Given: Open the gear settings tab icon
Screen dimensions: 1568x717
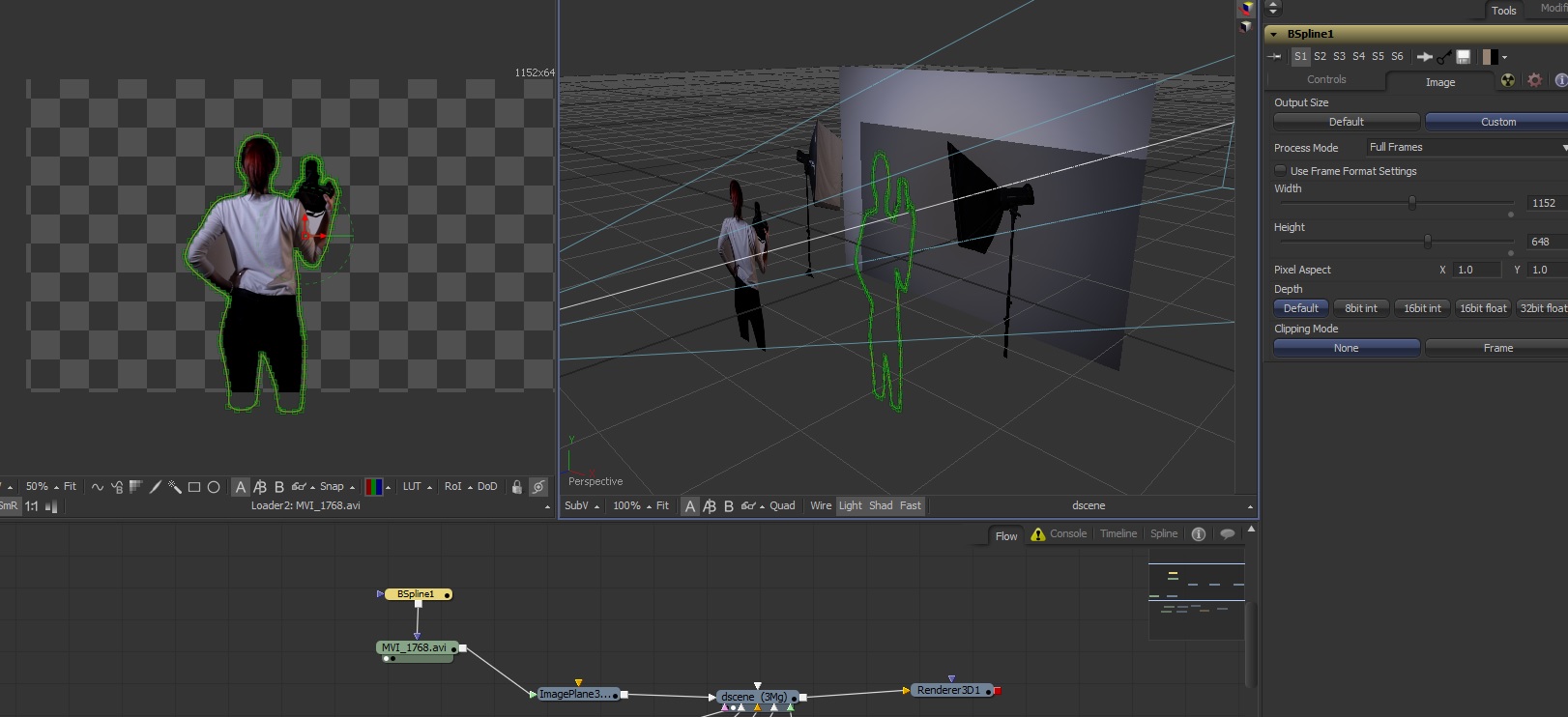Looking at the screenshot, I should (x=1535, y=80).
